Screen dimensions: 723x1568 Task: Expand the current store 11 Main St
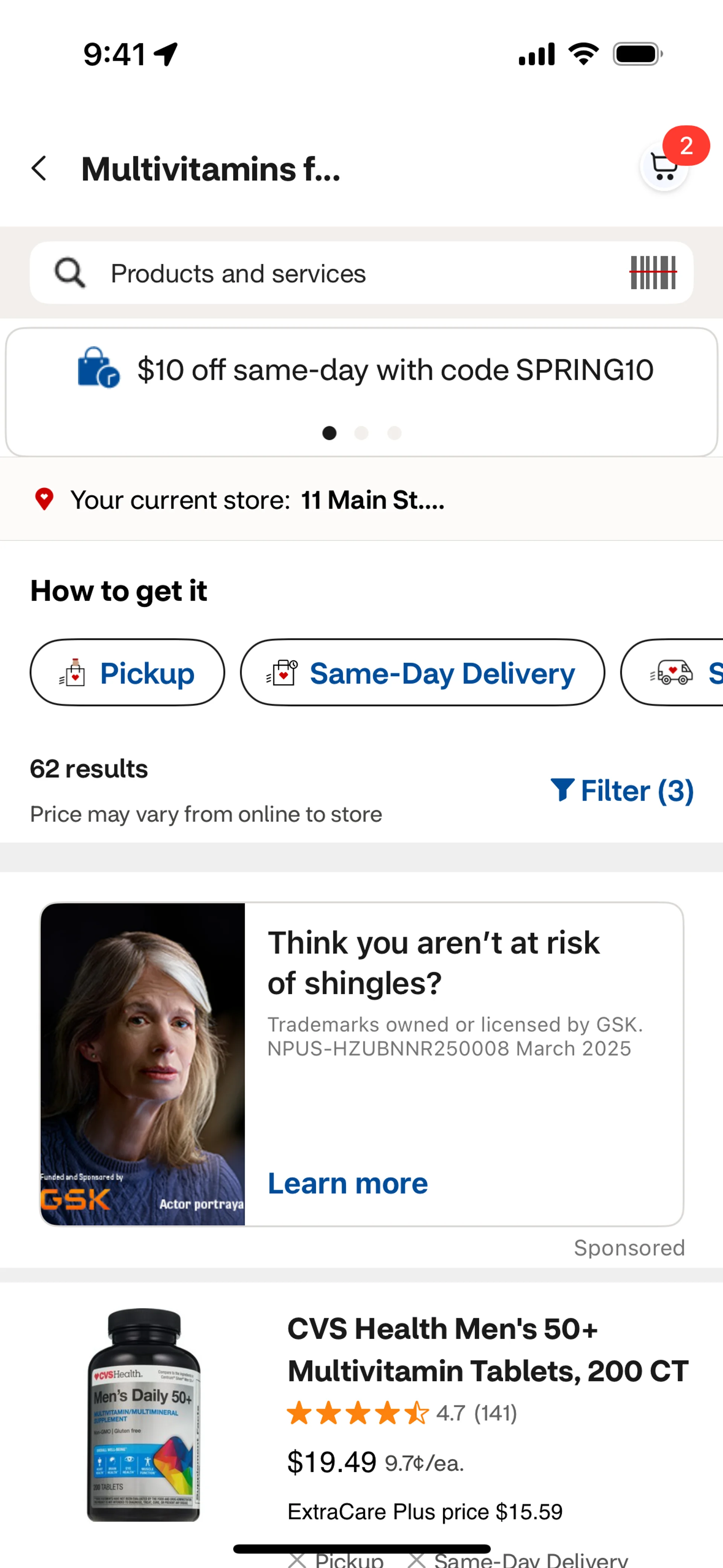coord(372,500)
